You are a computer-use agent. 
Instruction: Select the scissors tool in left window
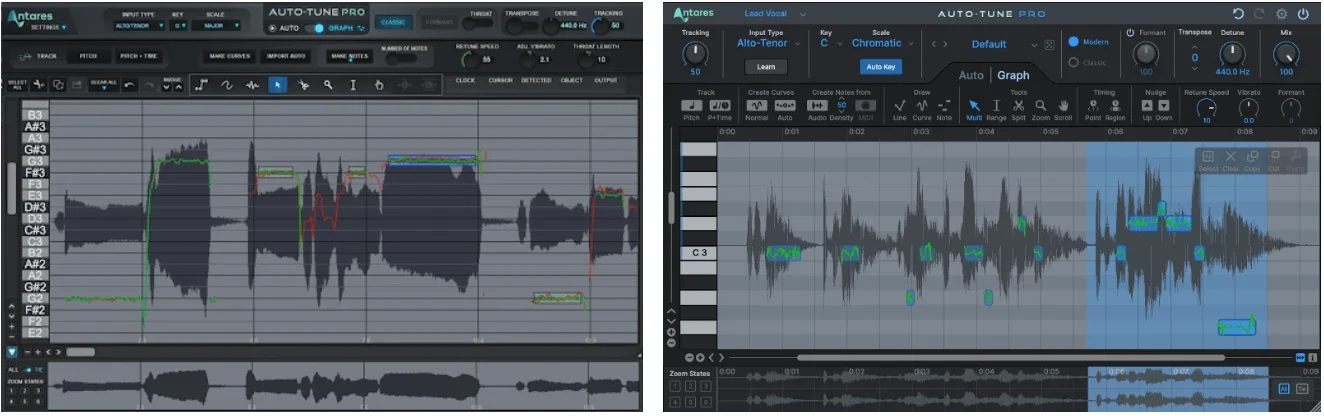[303, 85]
